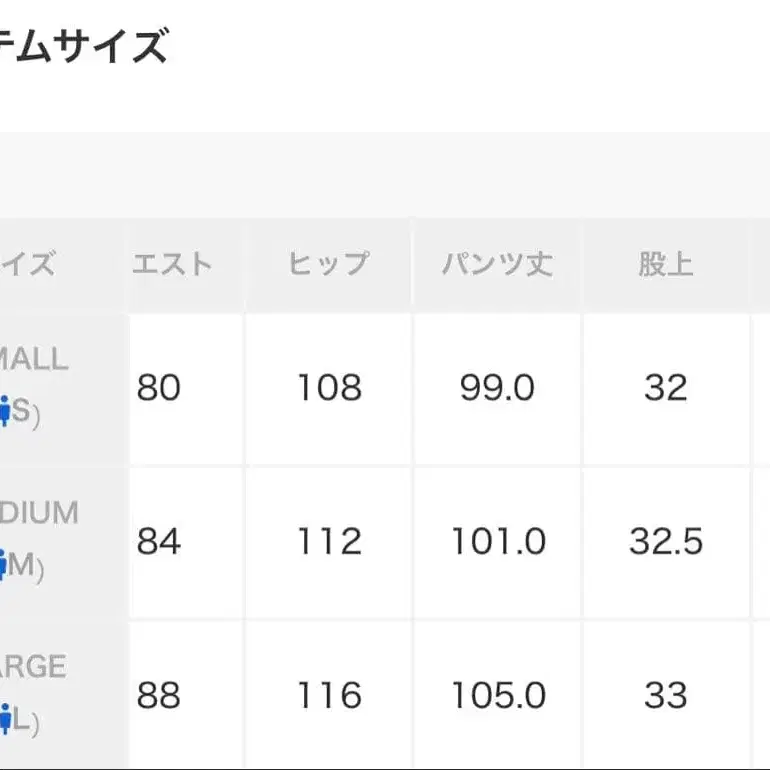Image resolution: width=770 pixels, height=770 pixels.
Task: Click the waist value 80 cell
Action: point(159,388)
